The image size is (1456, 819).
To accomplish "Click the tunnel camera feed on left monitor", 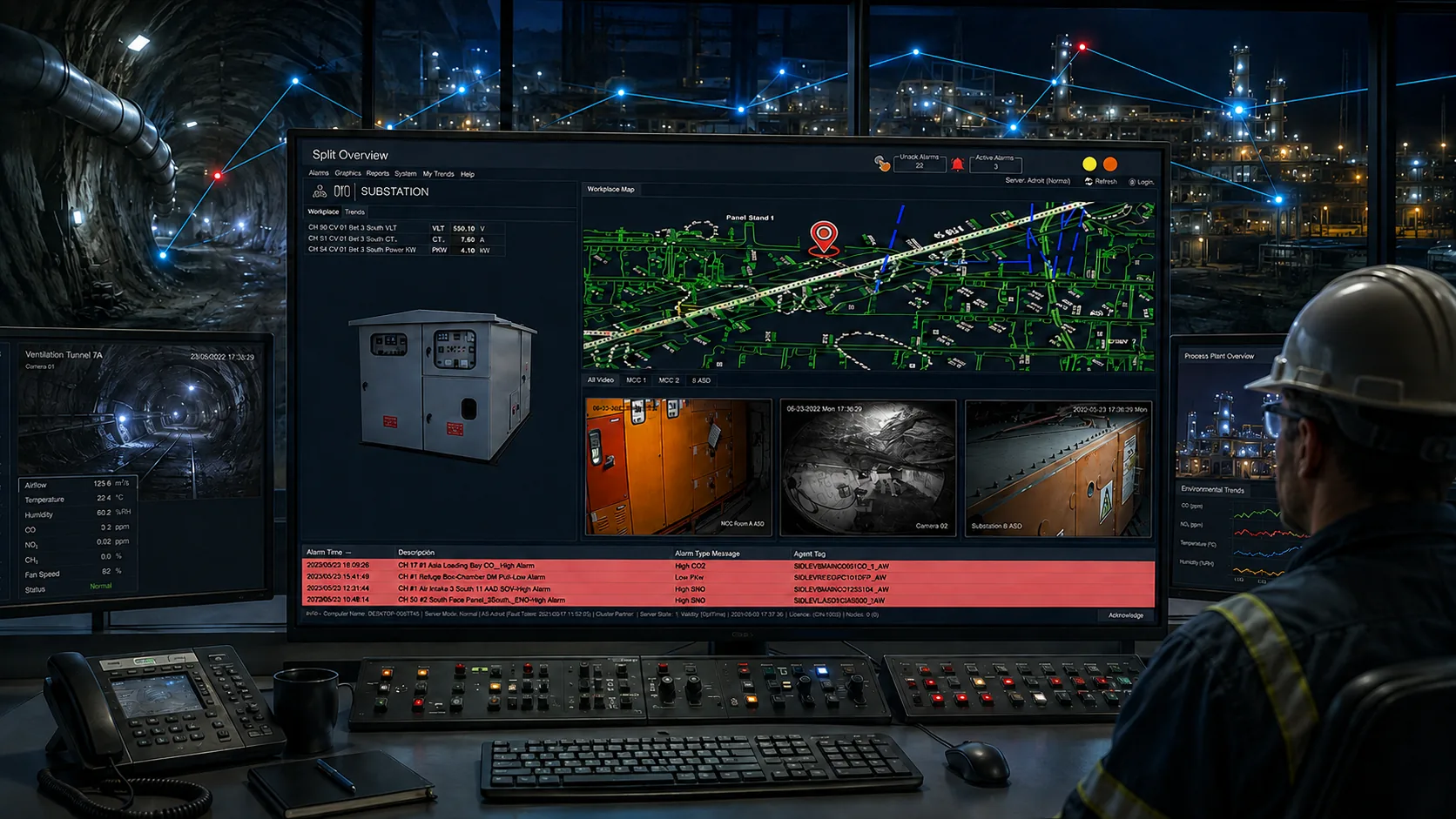I will [138, 422].
